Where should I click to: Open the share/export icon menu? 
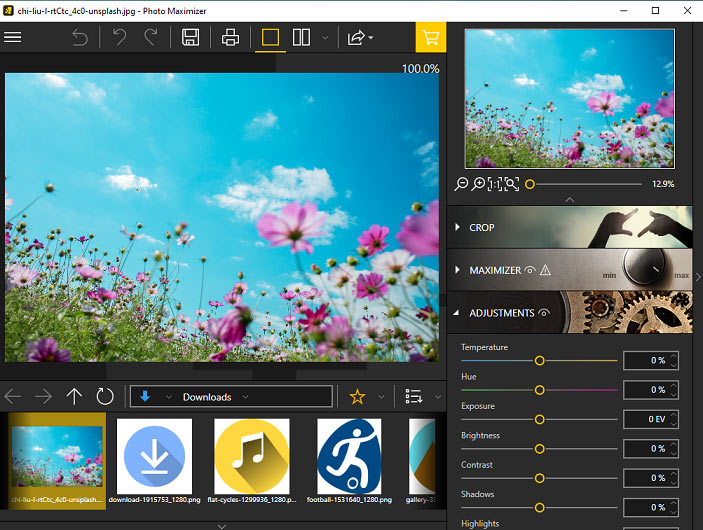click(360, 38)
